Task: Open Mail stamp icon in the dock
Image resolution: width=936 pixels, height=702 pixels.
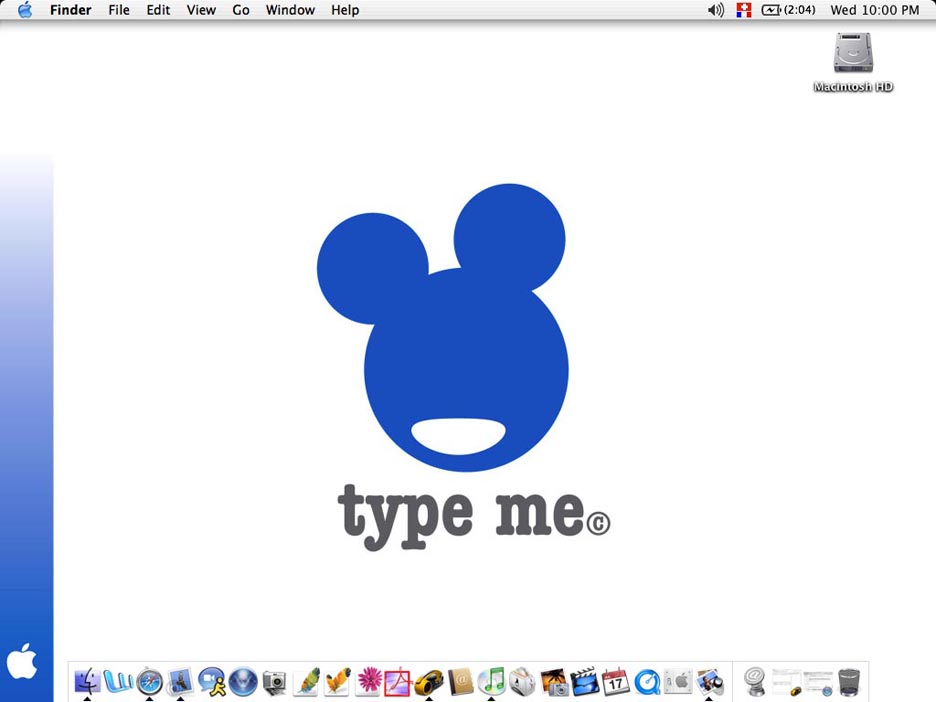Action: 180,681
